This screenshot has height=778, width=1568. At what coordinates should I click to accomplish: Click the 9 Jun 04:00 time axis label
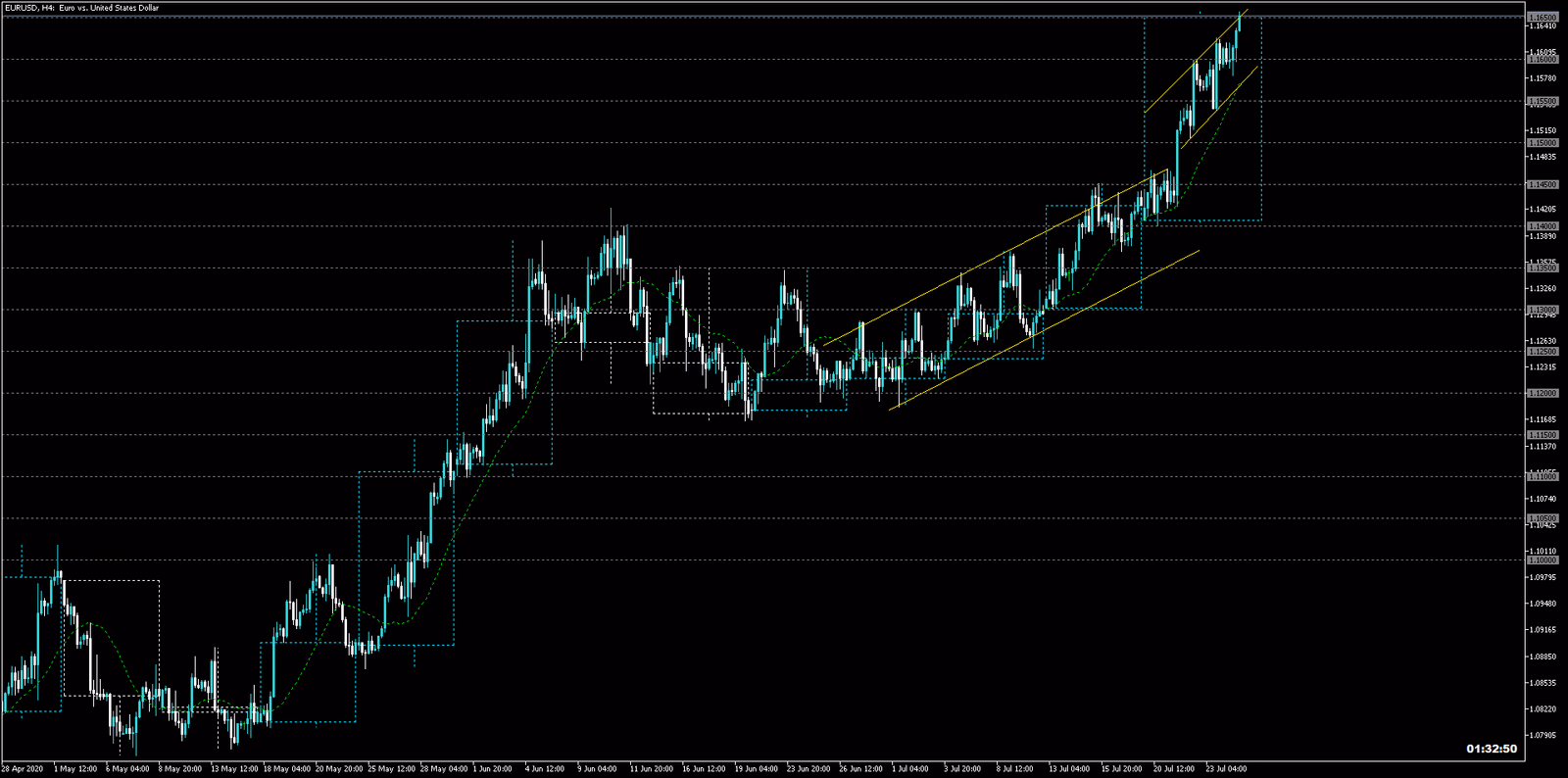click(x=597, y=769)
